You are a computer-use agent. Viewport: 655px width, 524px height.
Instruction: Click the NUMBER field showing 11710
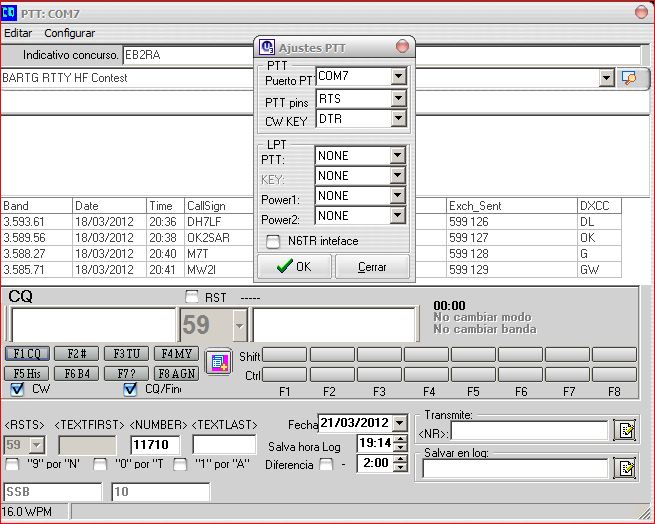pos(155,445)
